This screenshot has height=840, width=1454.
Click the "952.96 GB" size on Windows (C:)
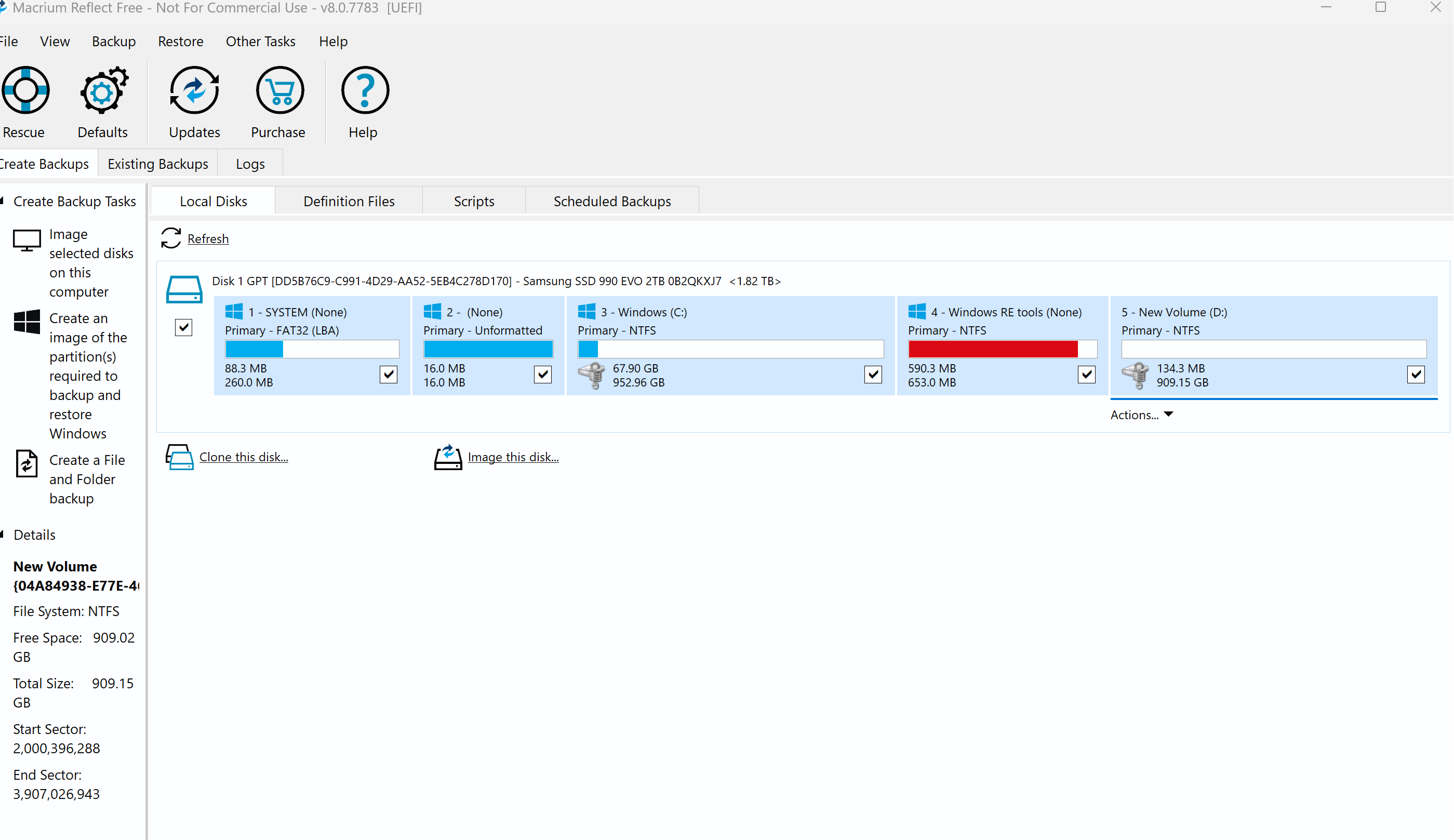click(638, 382)
